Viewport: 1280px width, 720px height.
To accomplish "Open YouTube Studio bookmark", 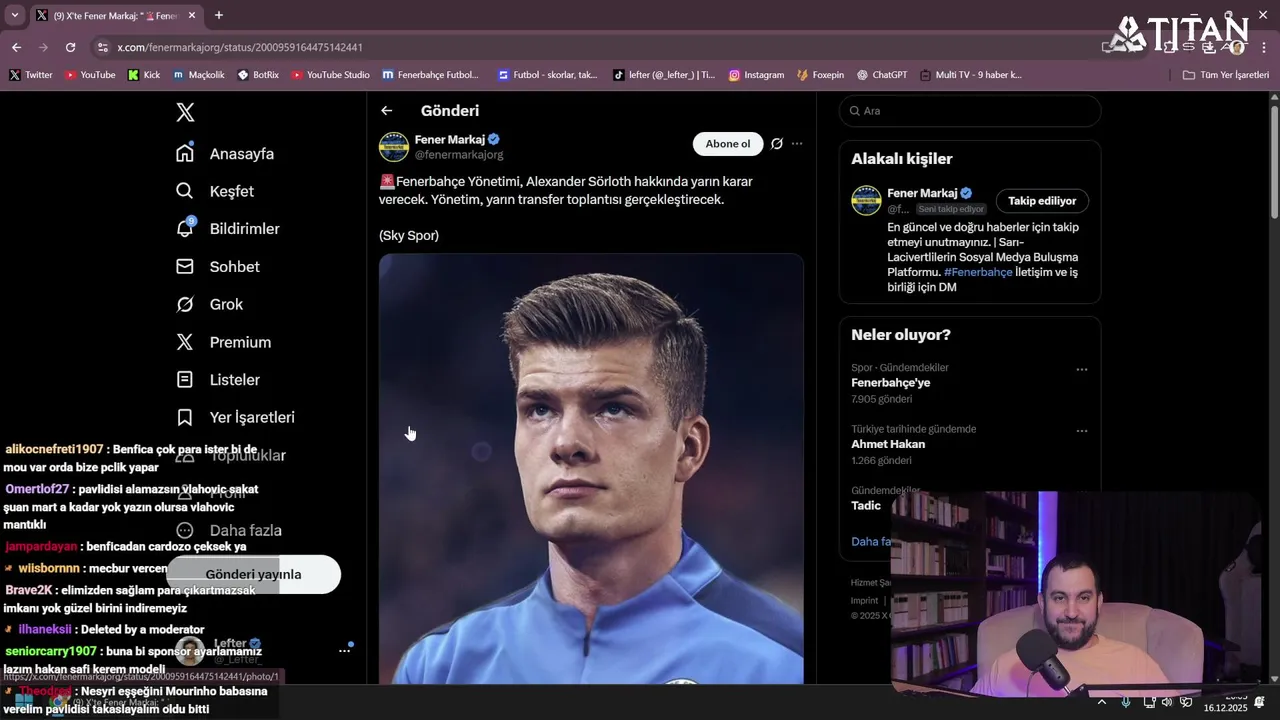I will 330,75.
